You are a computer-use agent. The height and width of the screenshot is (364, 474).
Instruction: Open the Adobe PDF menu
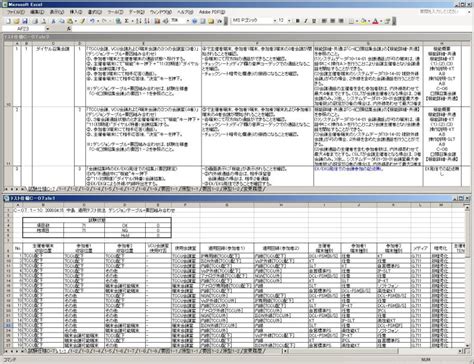click(212, 12)
